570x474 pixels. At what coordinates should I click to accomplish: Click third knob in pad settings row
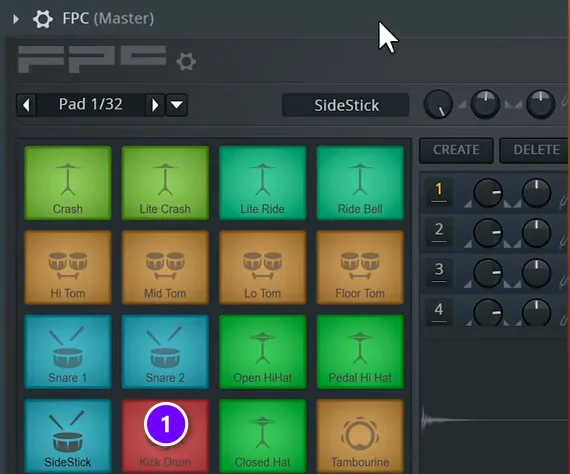[541, 105]
